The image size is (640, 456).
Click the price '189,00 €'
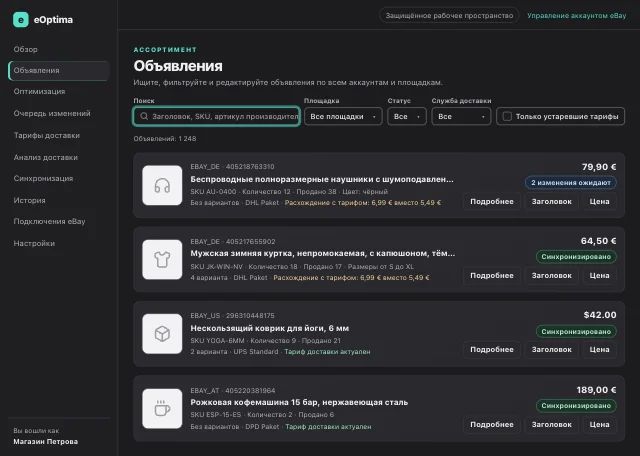(x=596, y=390)
